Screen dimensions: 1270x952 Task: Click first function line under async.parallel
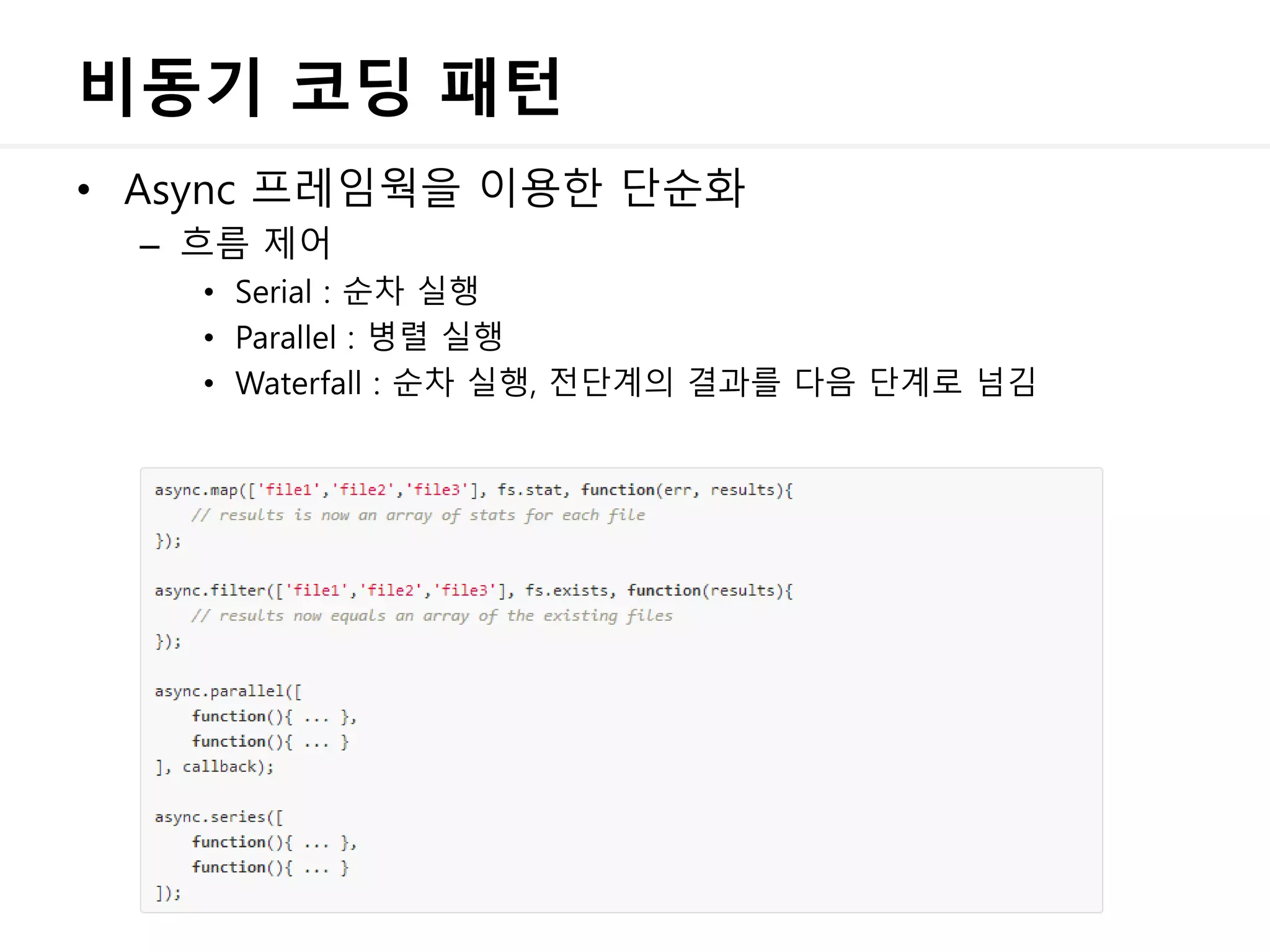point(274,716)
